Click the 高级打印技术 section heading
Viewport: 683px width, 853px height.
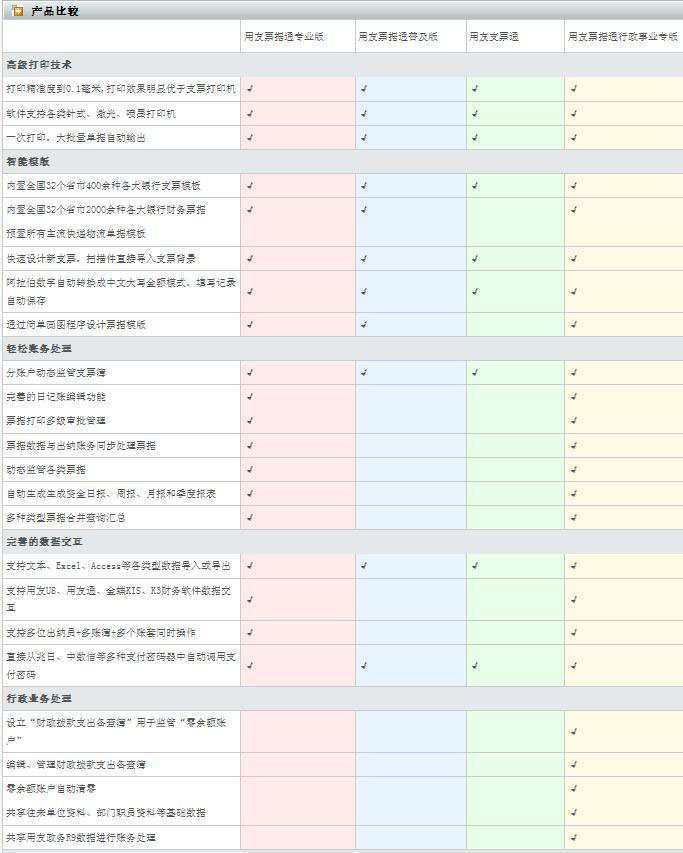point(39,65)
